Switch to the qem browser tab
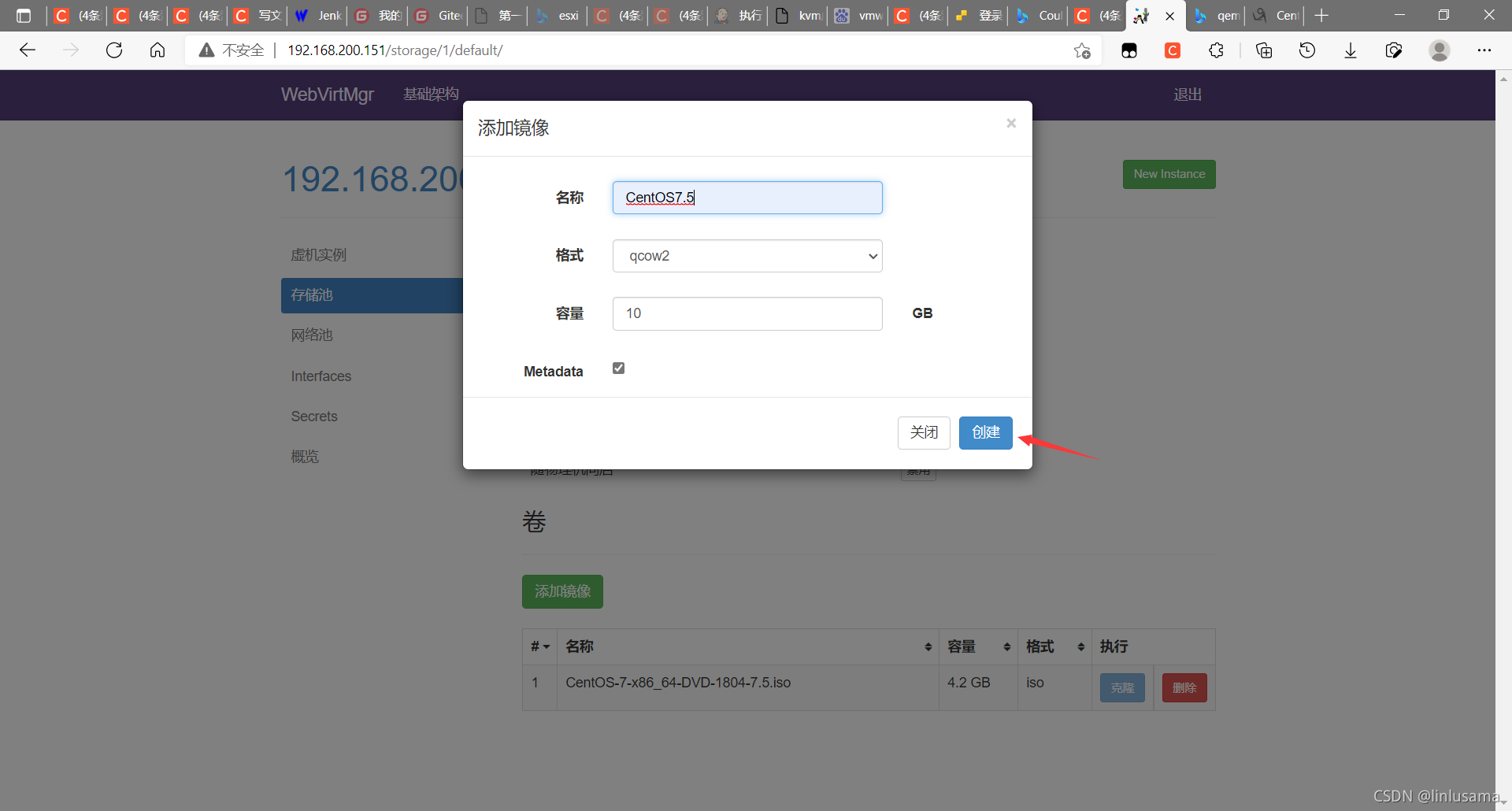1512x811 pixels. [x=1217, y=16]
